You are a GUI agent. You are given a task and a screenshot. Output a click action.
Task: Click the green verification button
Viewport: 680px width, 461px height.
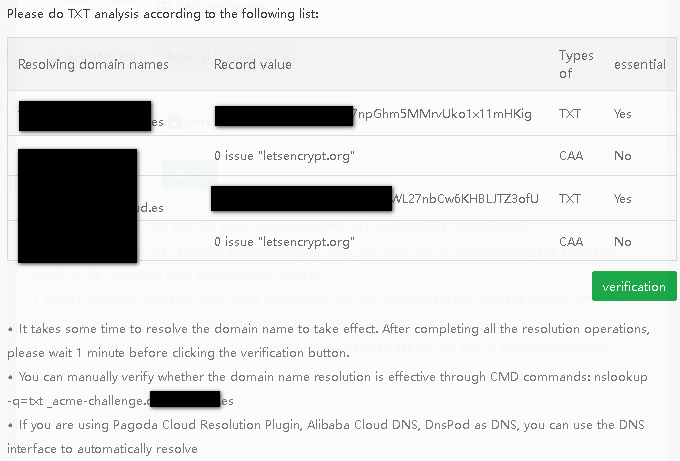coord(634,286)
